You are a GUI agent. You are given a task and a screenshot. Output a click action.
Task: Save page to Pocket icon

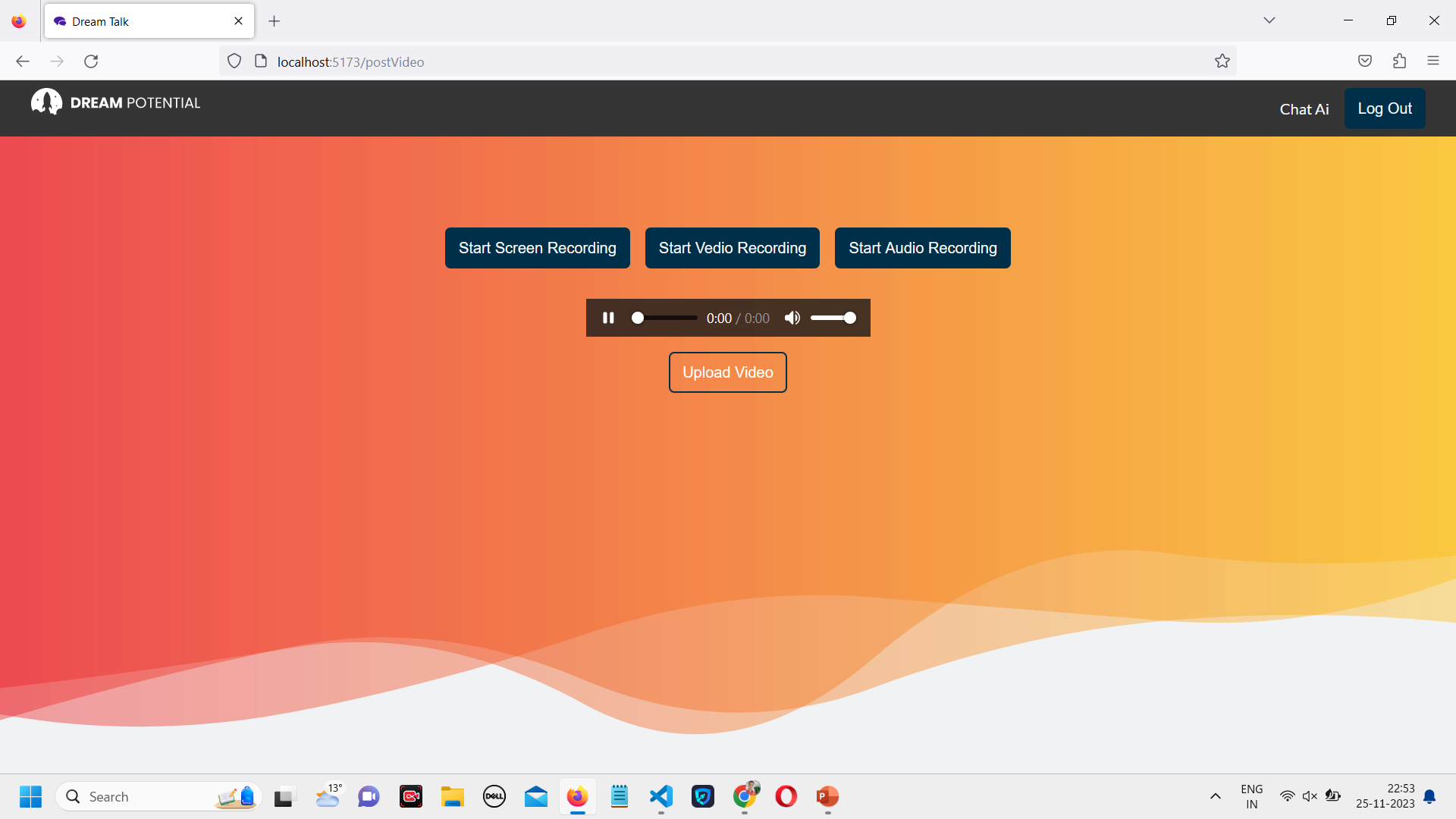[x=1364, y=61]
